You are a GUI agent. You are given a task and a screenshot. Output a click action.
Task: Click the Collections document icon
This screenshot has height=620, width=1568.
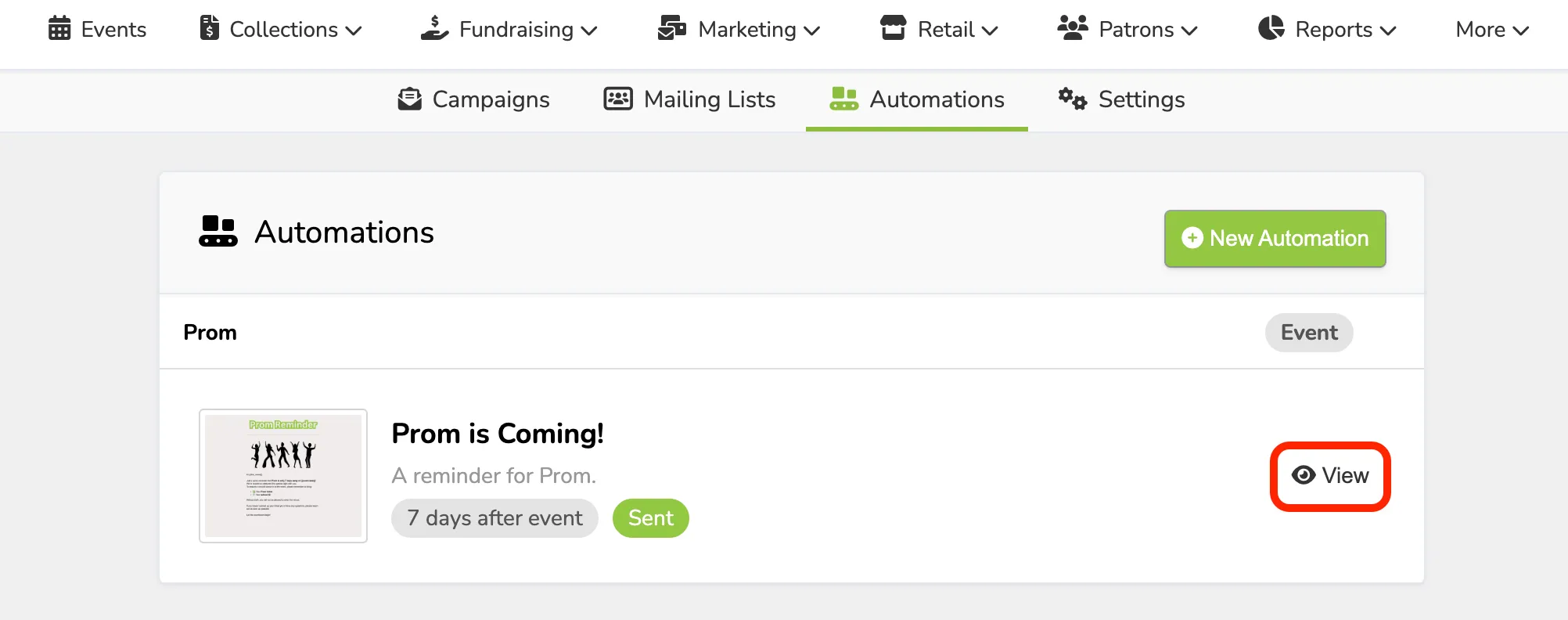tap(209, 28)
